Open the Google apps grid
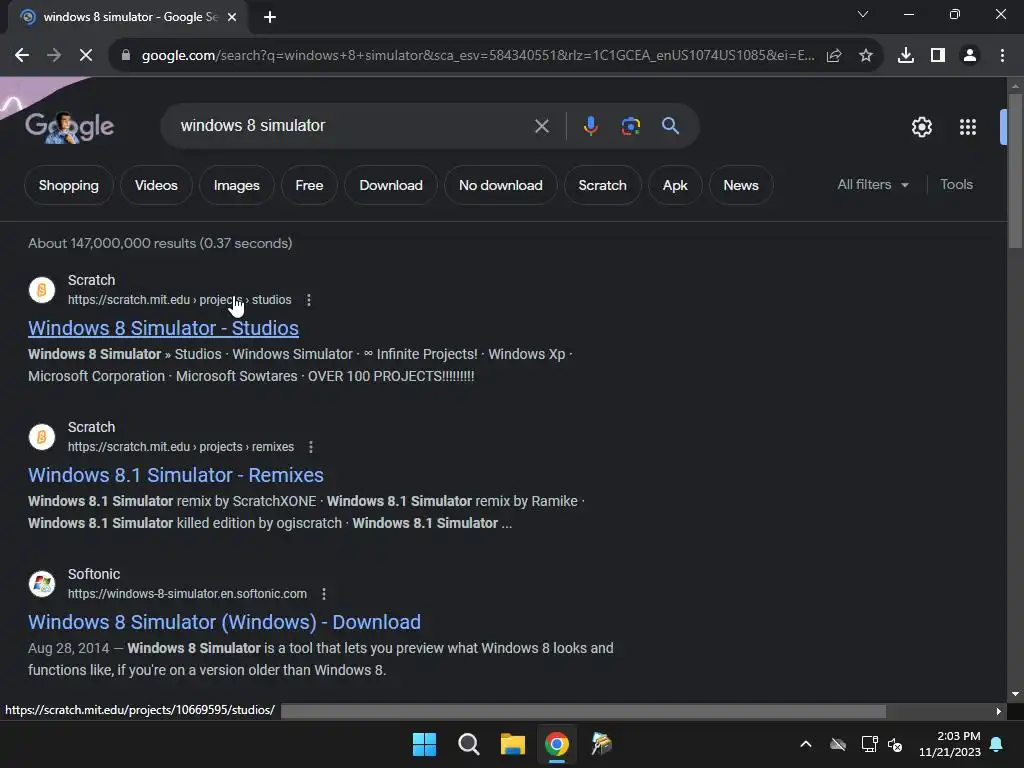 coord(968,127)
